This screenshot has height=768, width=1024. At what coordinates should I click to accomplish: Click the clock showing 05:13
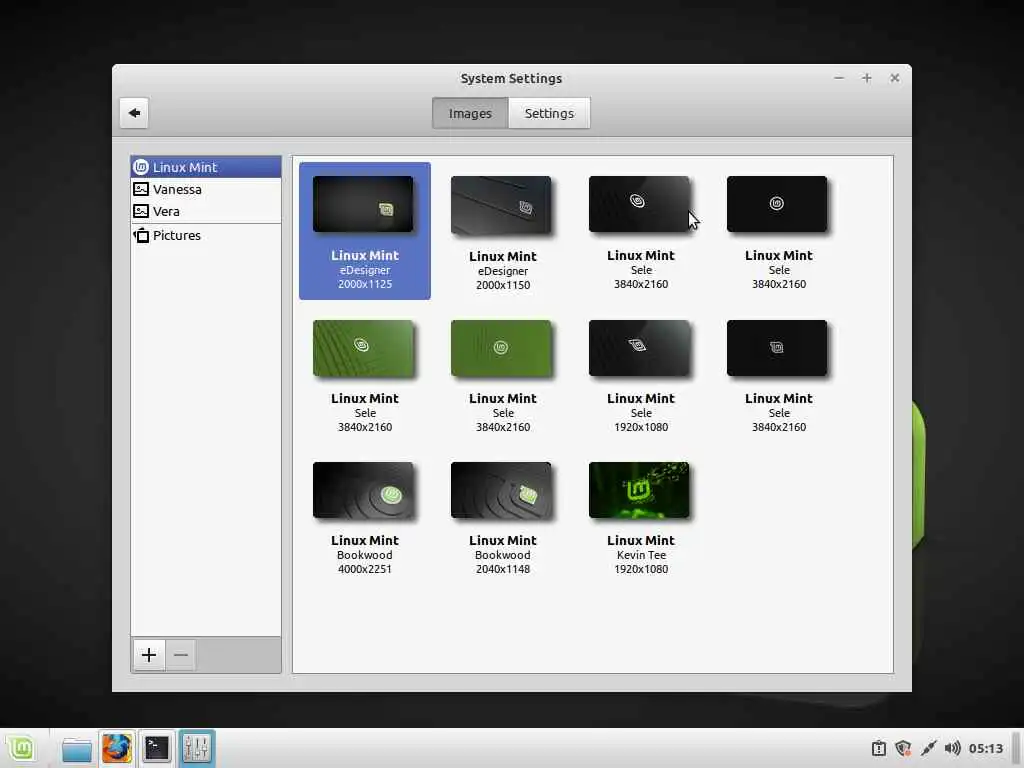coord(986,748)
